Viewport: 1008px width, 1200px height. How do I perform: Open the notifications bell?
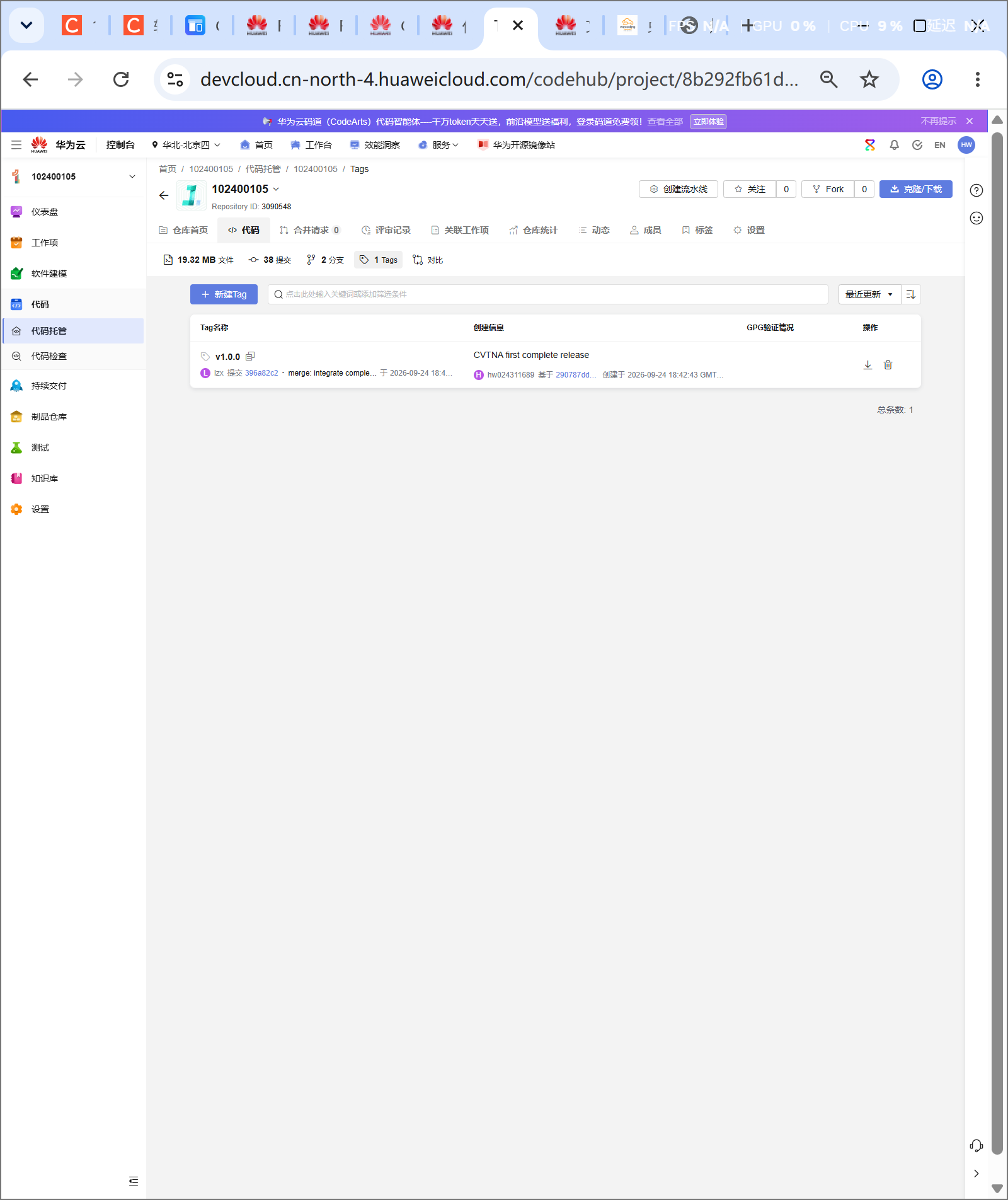pos(894,145)
